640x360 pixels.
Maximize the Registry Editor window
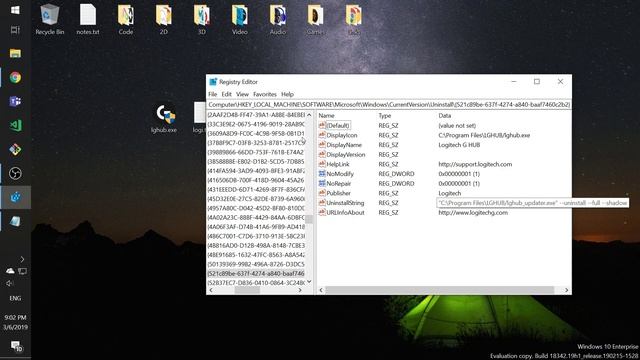click(537, 82)
